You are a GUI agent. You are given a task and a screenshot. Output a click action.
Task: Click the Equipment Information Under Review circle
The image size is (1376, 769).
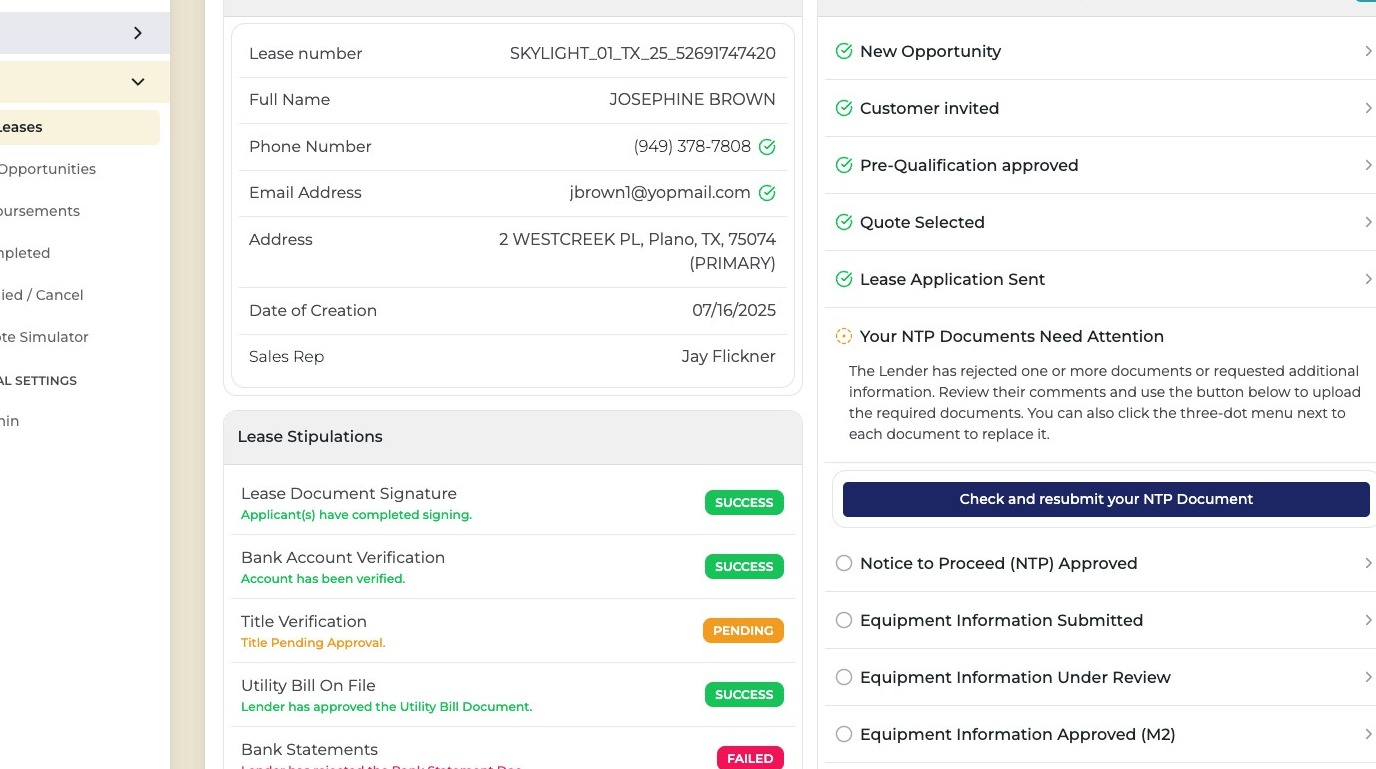(x=844, y=677)
